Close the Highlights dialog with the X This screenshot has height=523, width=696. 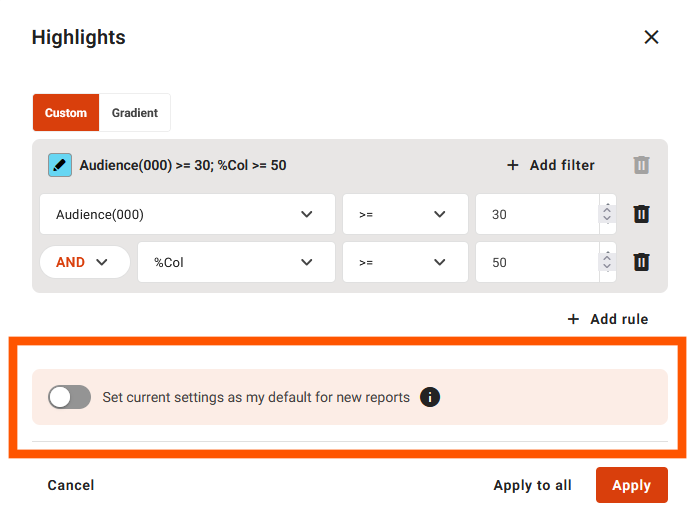[x=651, y=37]
